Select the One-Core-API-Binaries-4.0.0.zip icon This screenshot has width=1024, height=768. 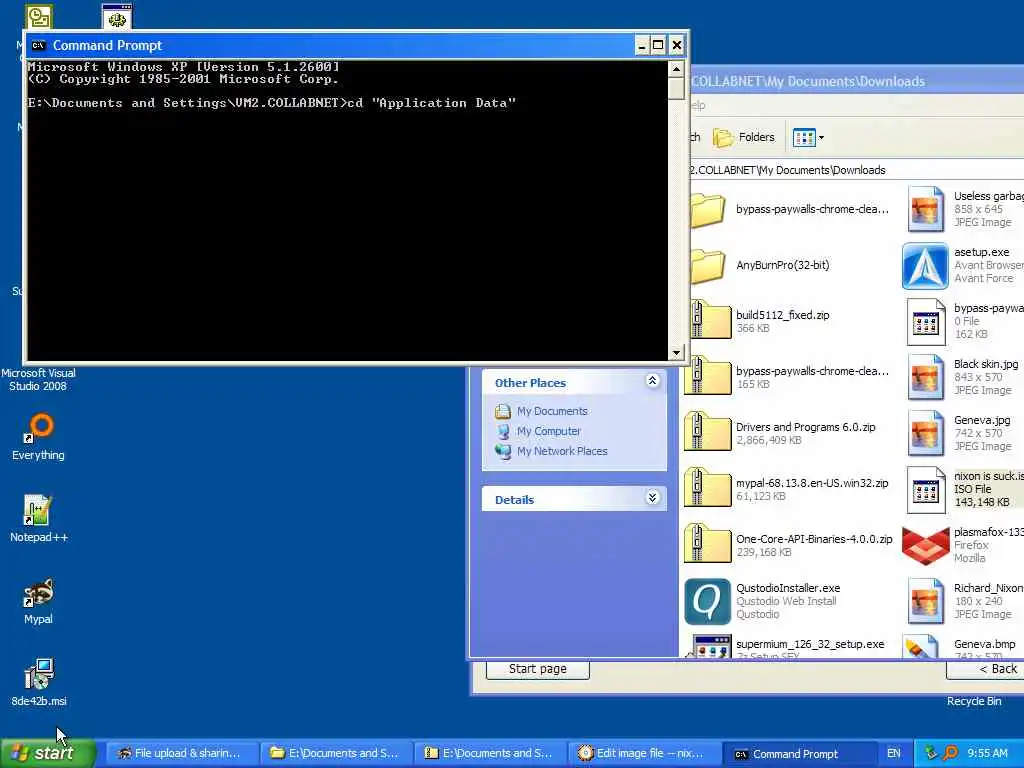[x=708, y=544]
